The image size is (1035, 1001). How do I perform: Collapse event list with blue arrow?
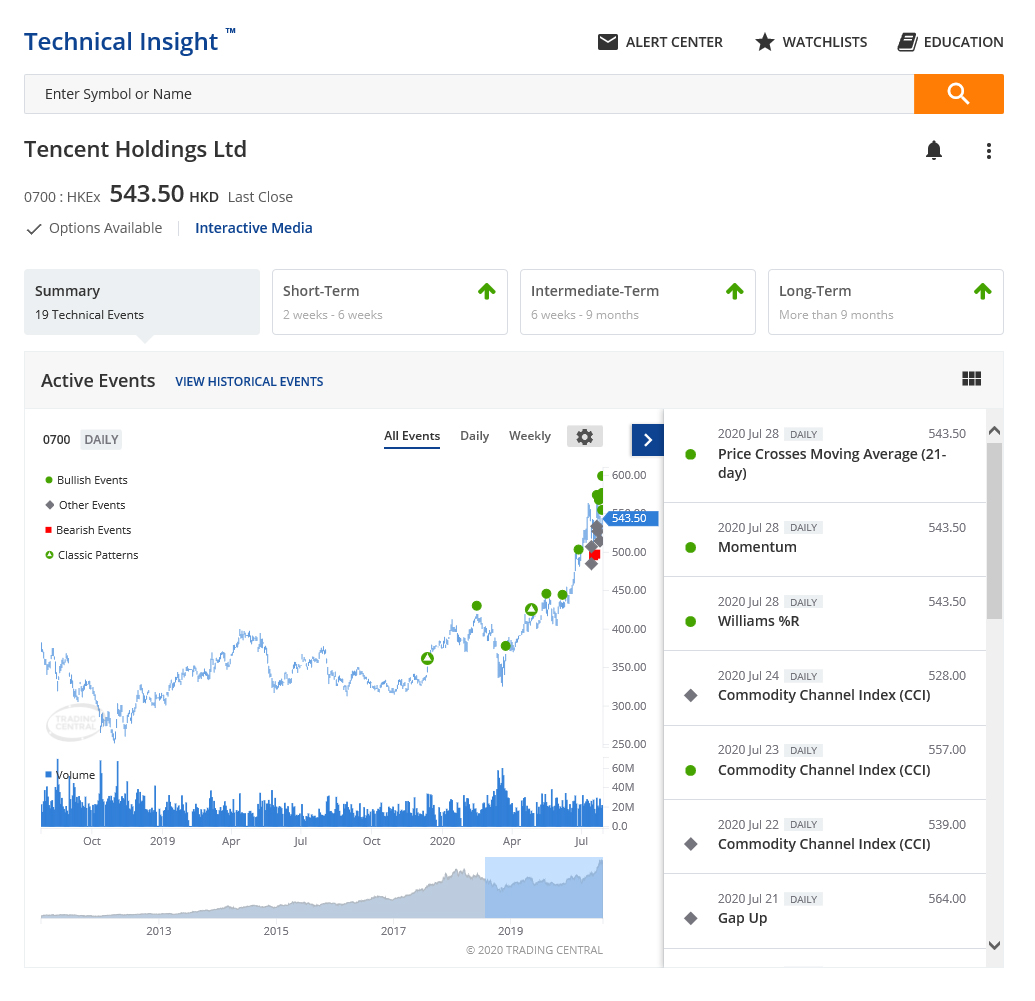pyautogui.click(x=648, y=440)
